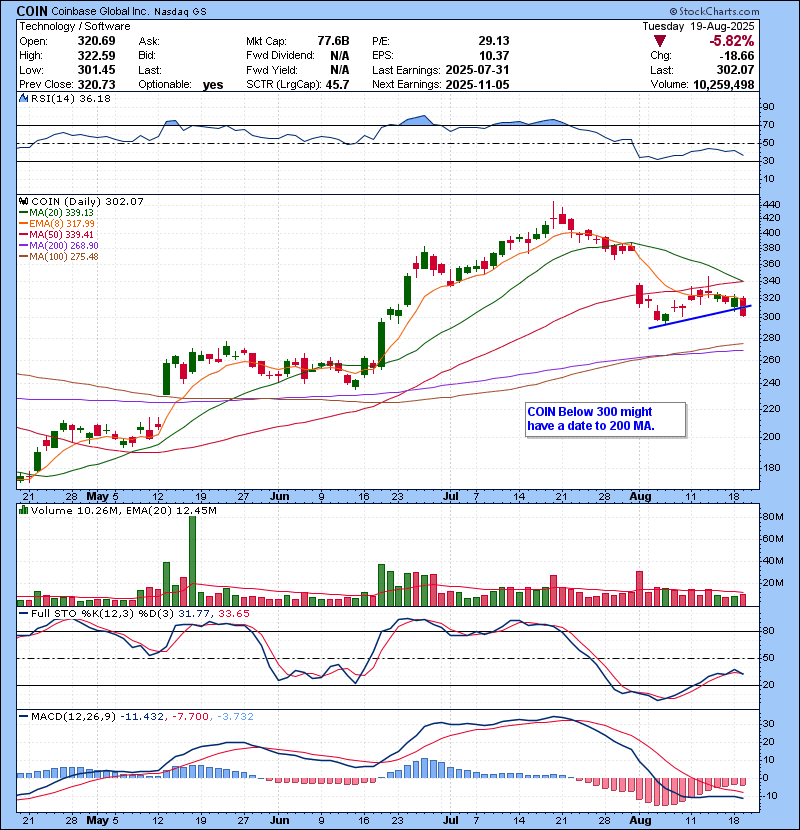Image resolution: width=800 pixels, height=830 pixels.
Task: Click the MA(100) 275.48 legend entry
Action: [x=58, y=257]
